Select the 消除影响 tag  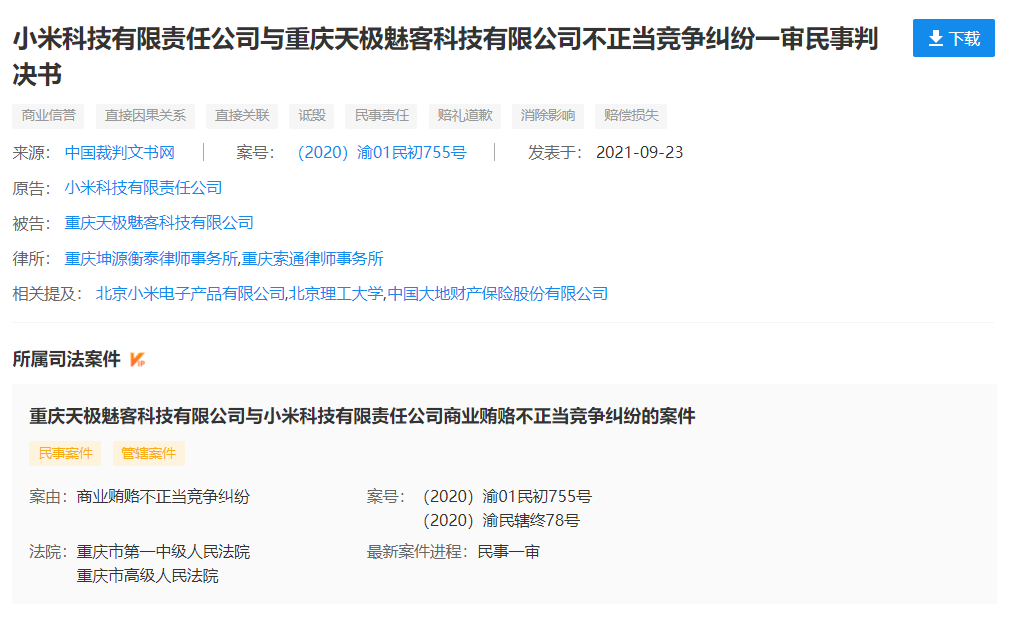click(x=548, y=116)
